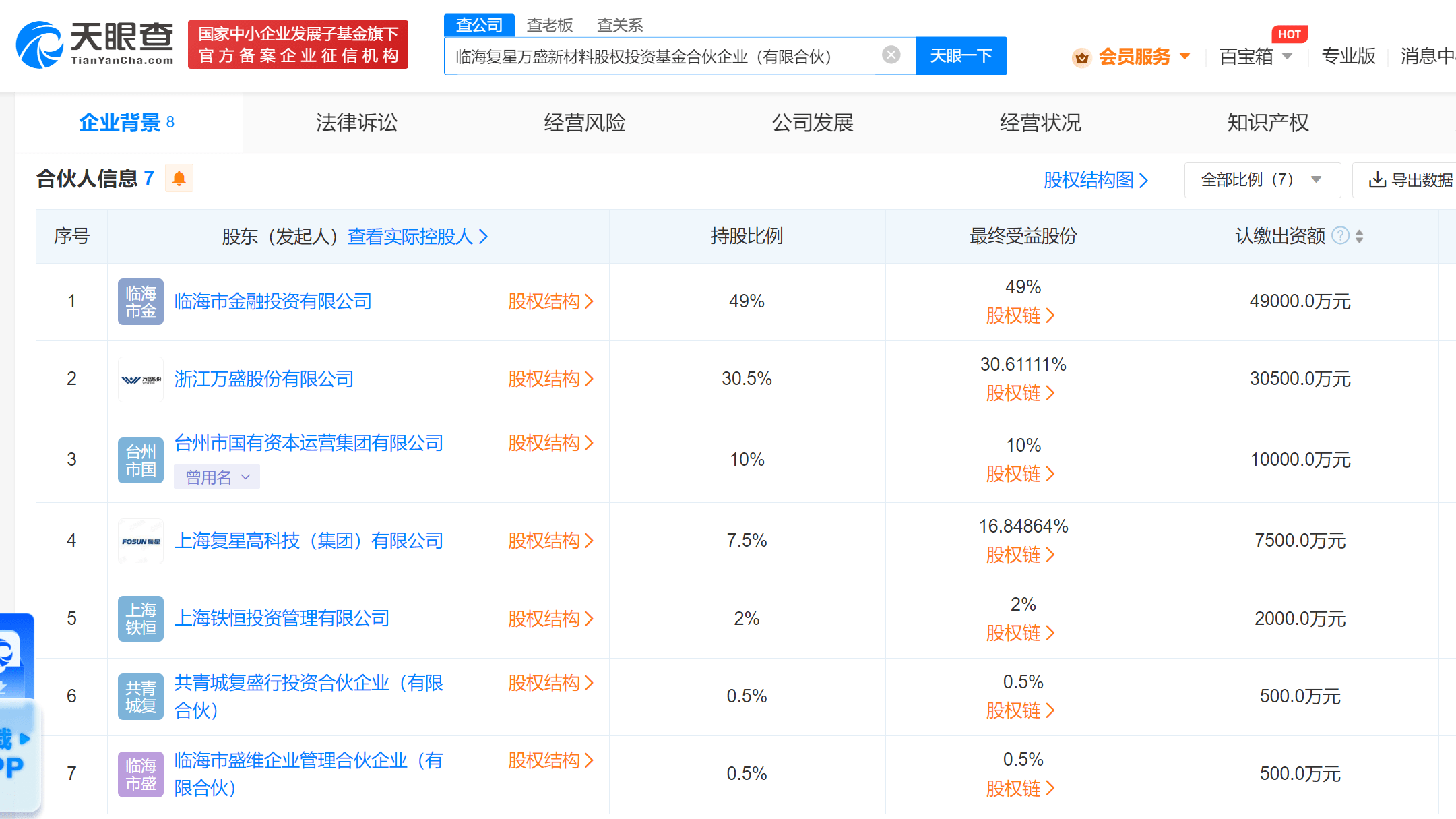This screenshot has width=1456, height=819.
Task: View 股权结构 for 临海市金融投资有限公司
Action: click(x=550, y=301)
